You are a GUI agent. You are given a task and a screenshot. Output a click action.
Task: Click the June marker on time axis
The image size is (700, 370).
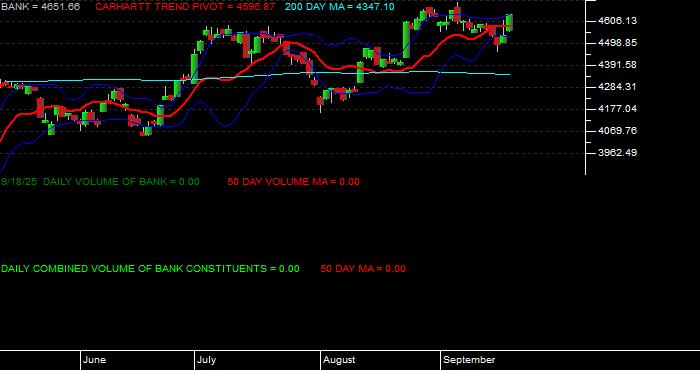click(94, 360)
